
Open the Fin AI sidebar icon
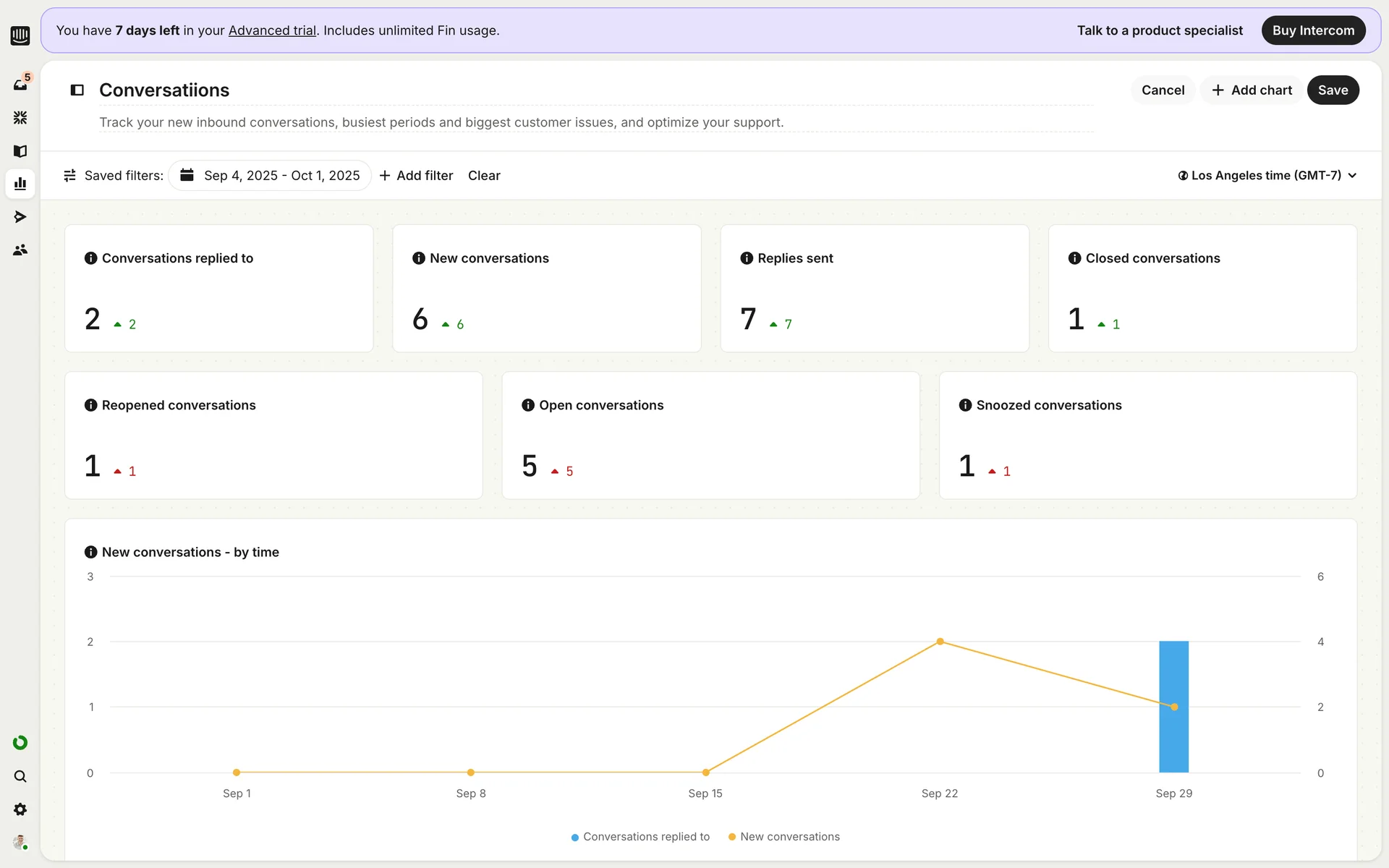20,117
